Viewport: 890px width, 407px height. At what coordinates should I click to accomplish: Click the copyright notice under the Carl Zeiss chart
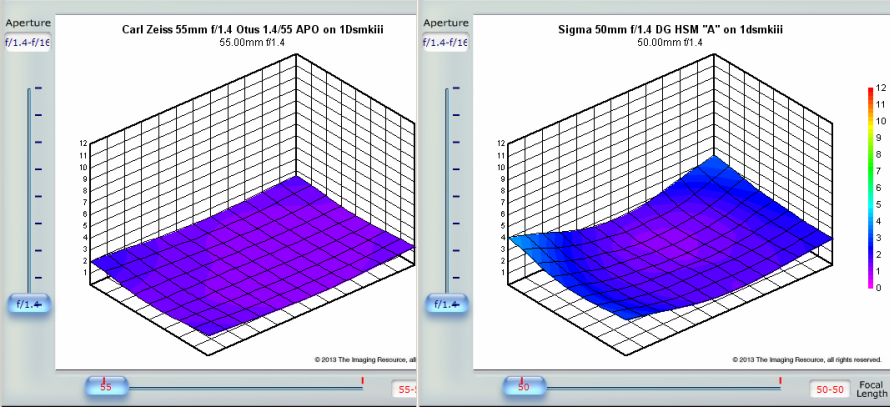(x=366, y=359)
